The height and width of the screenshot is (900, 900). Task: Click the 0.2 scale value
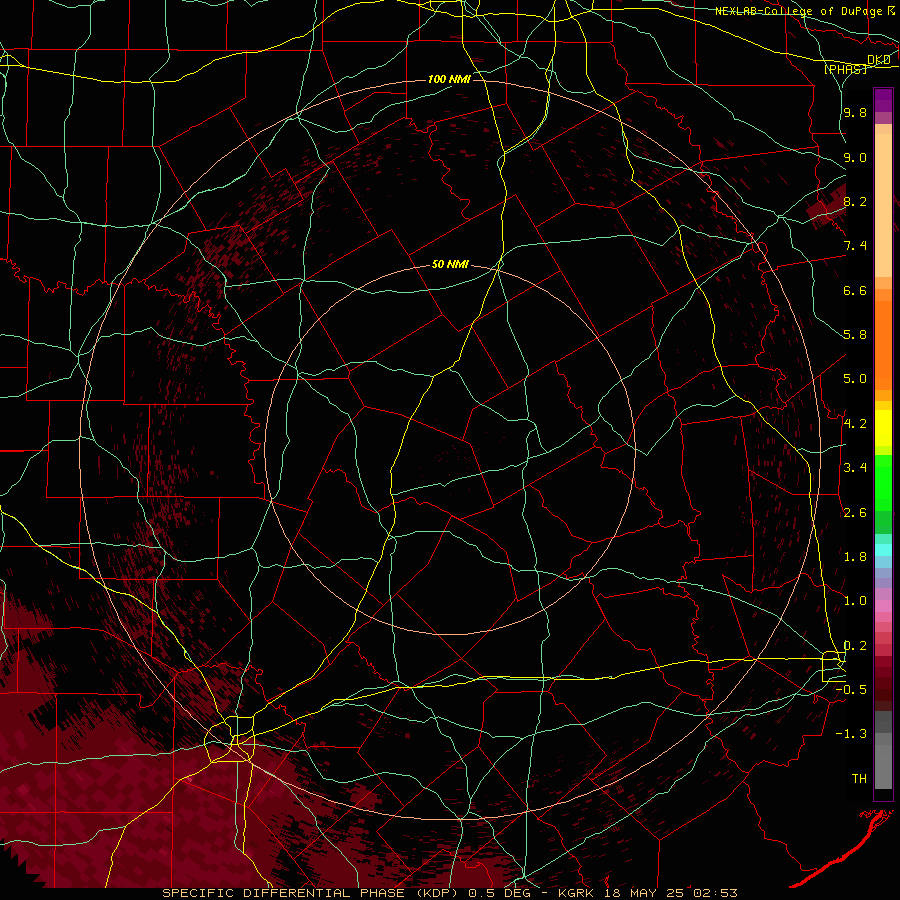[x=855, y=646]
